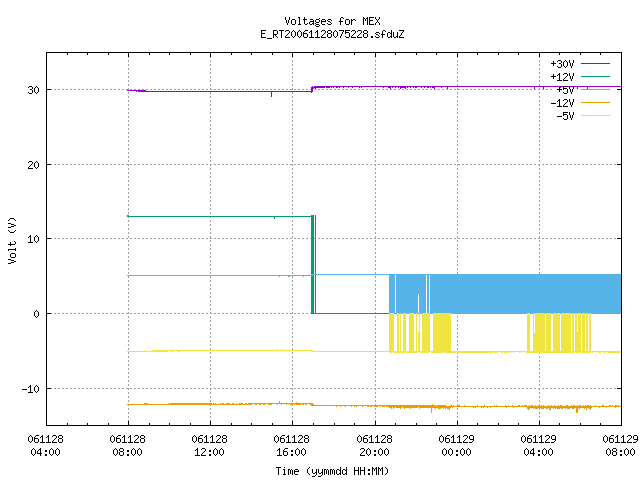
Task: Click the 'Time (yymmdd HH:MM)' x-axis title
Action: point(332,471)
